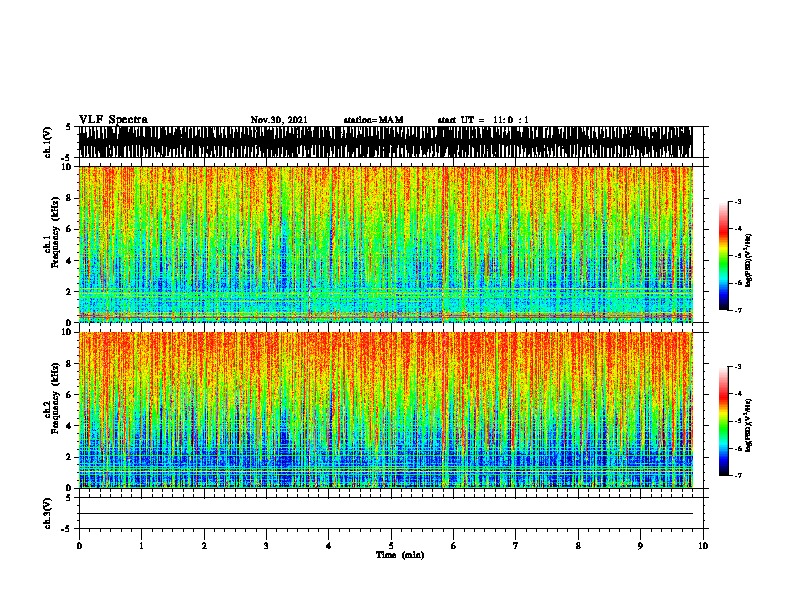This screenshot has width=792, height=612.
Task: Click time axis tick label "10"
Action: point(703,545)
